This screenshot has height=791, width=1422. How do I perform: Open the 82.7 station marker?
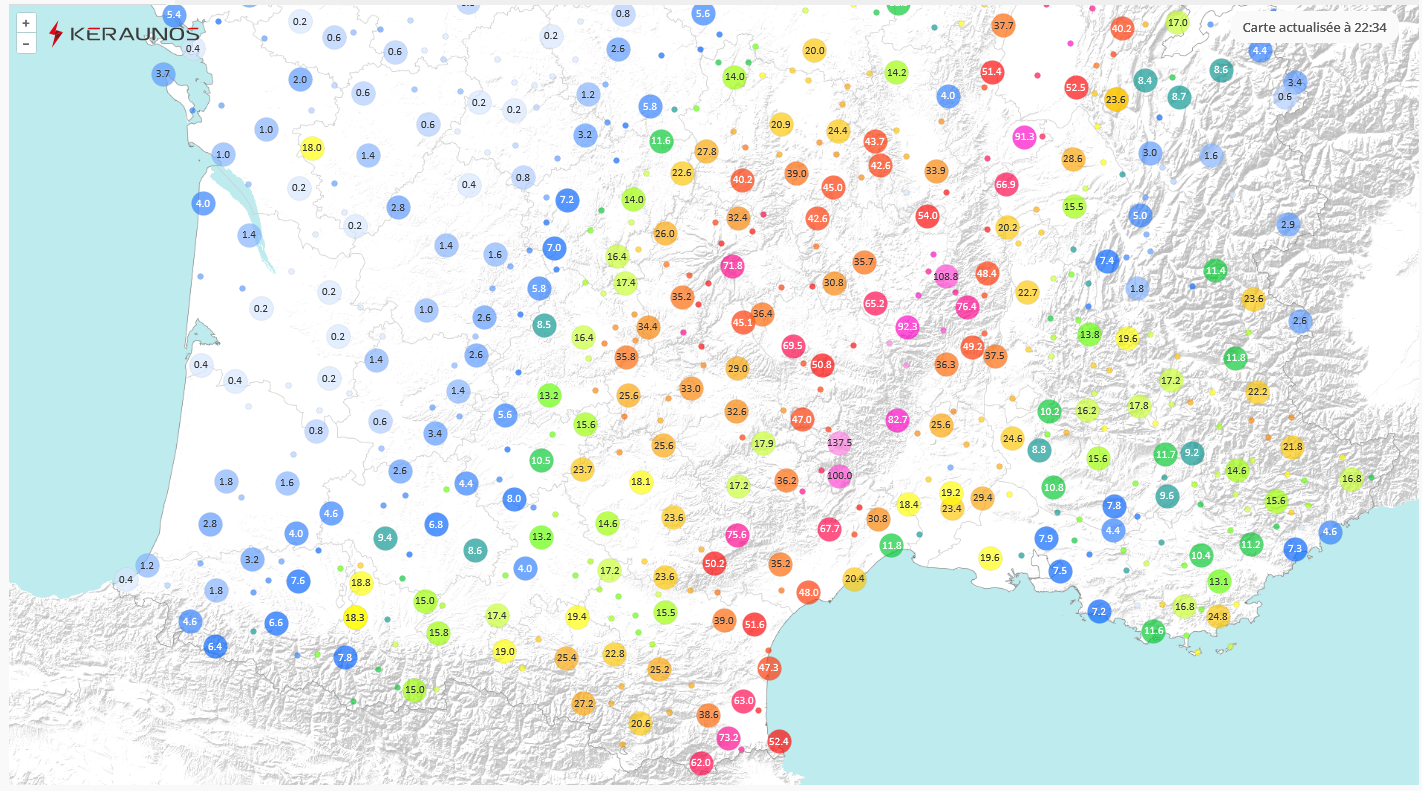tap(897, 420)
